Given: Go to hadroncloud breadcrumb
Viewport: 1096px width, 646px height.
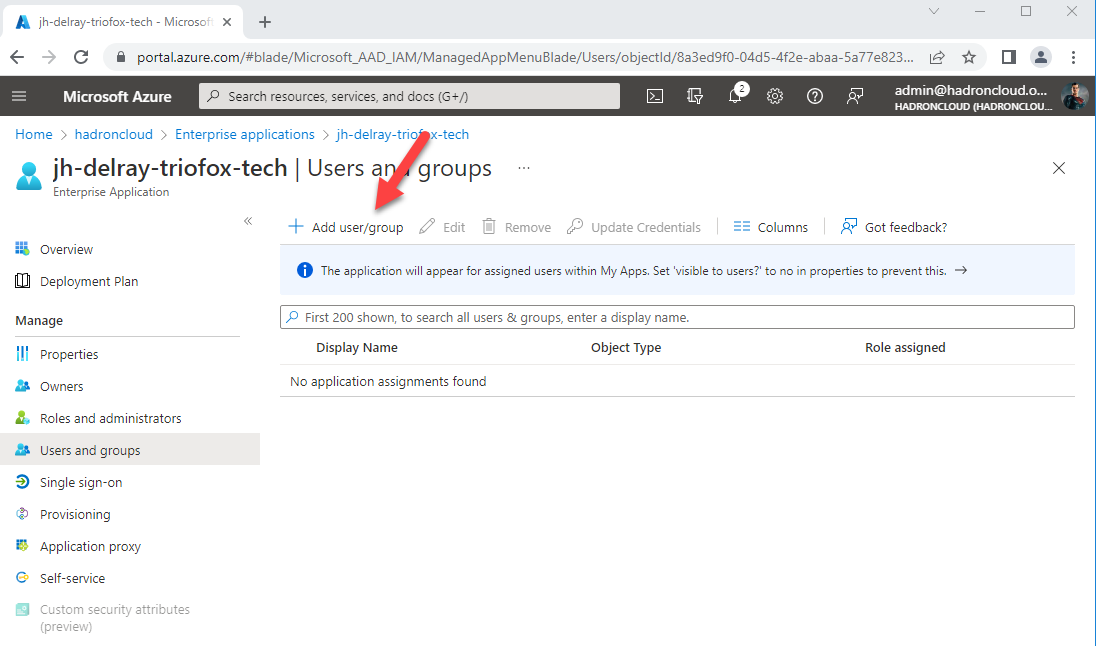Looking at the screenshot, I should 113,134.
